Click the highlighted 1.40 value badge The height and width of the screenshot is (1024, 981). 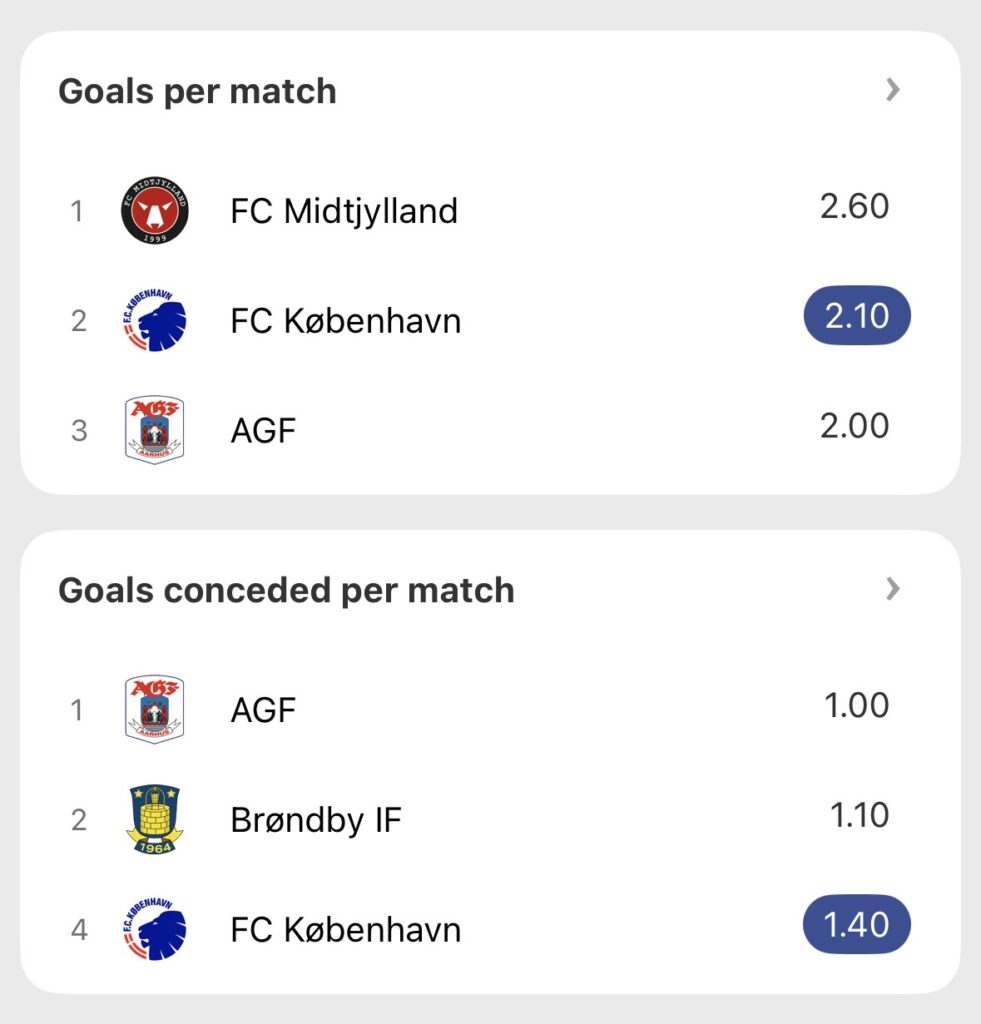[x=857, y=924]
